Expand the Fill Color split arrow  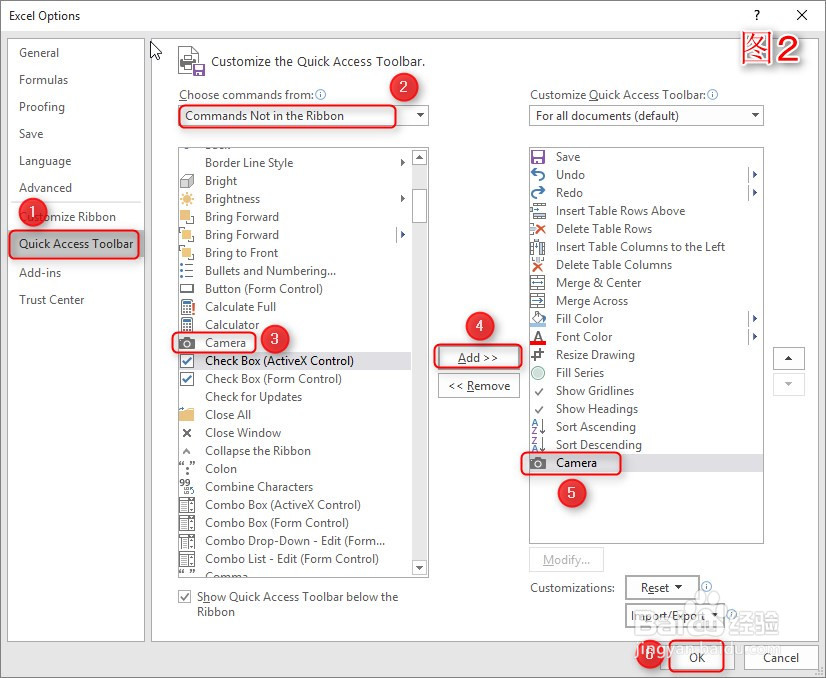(755, 319)
